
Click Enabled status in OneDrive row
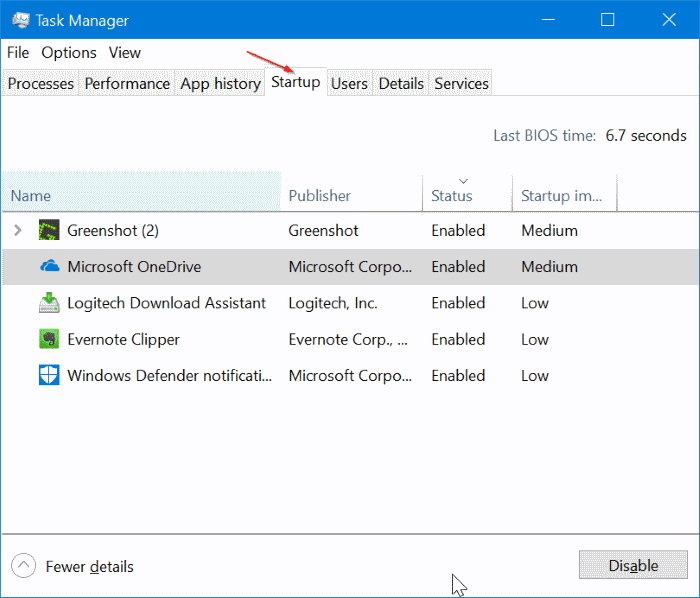pos(458,266)
